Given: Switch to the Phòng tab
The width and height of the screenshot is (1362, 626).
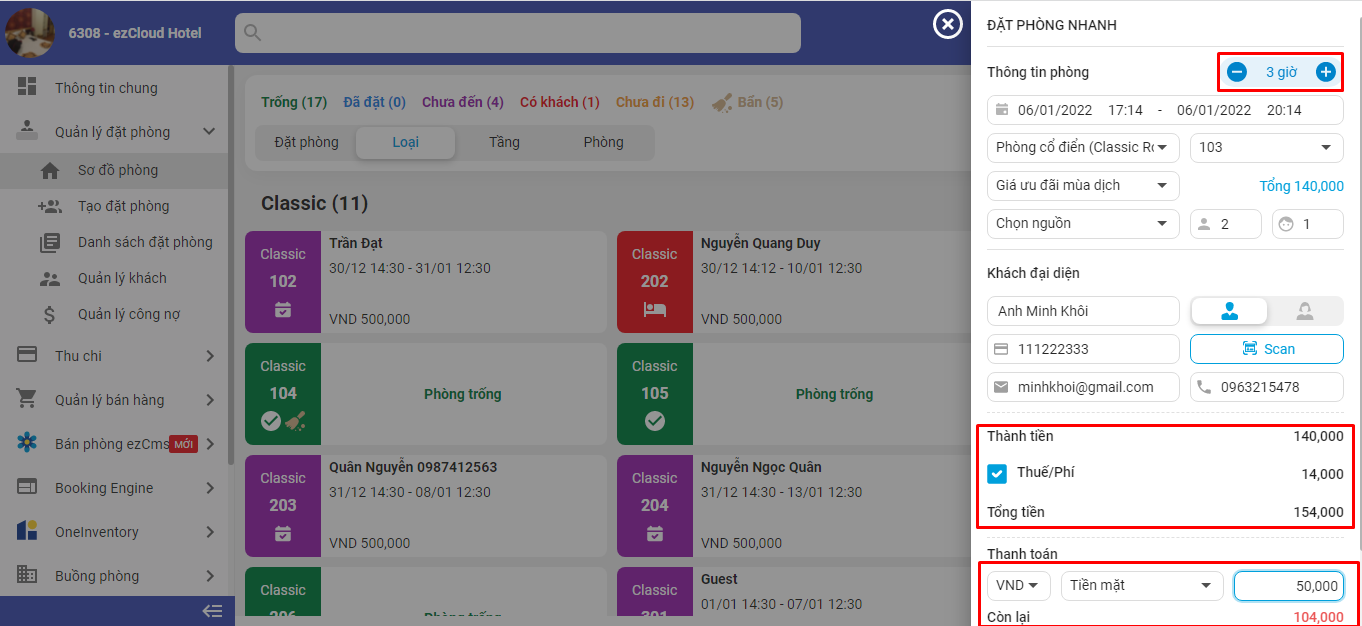Looking at the screenshot, I should point(603,142).
